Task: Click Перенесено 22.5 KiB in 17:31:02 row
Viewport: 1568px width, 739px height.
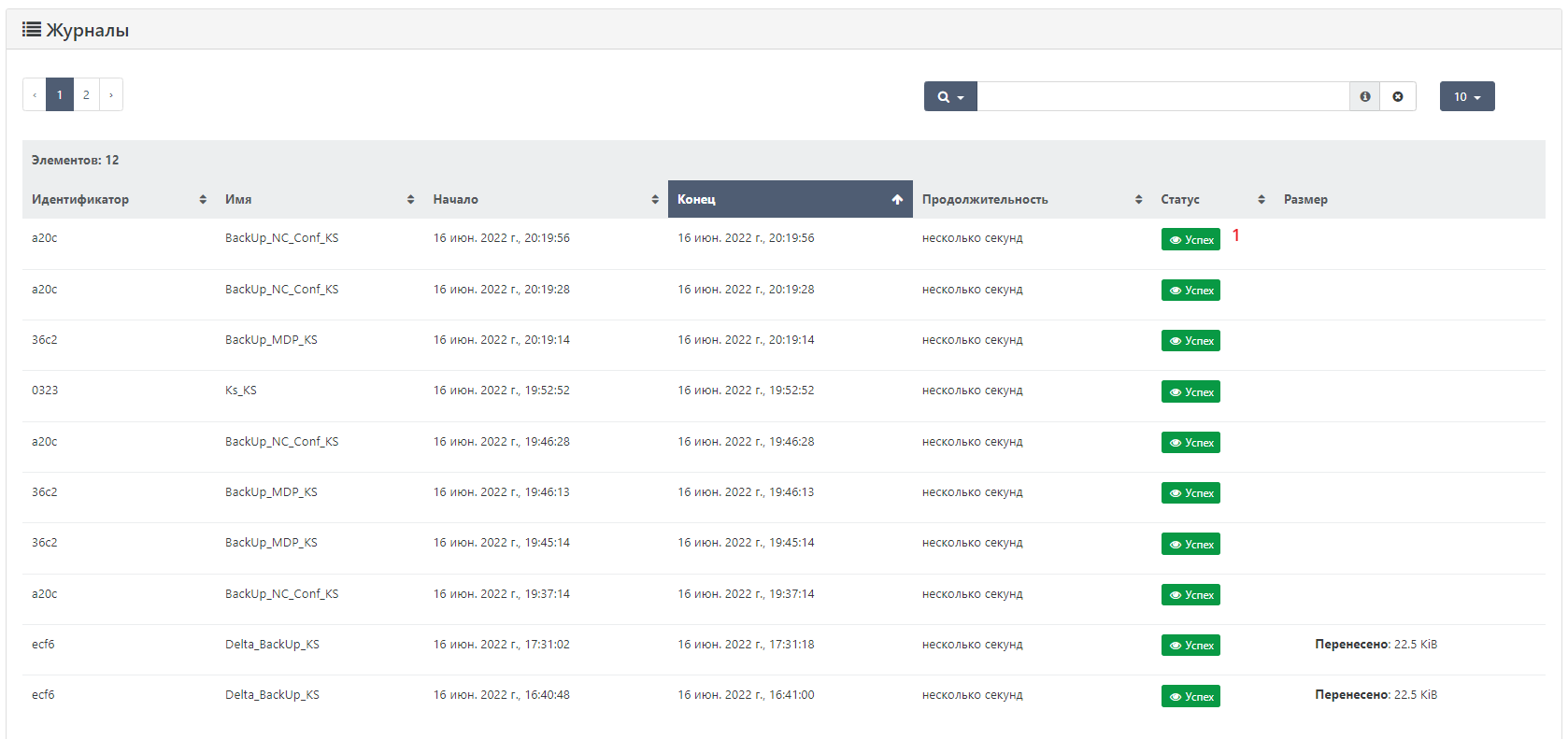Action: coord(1376,645)
